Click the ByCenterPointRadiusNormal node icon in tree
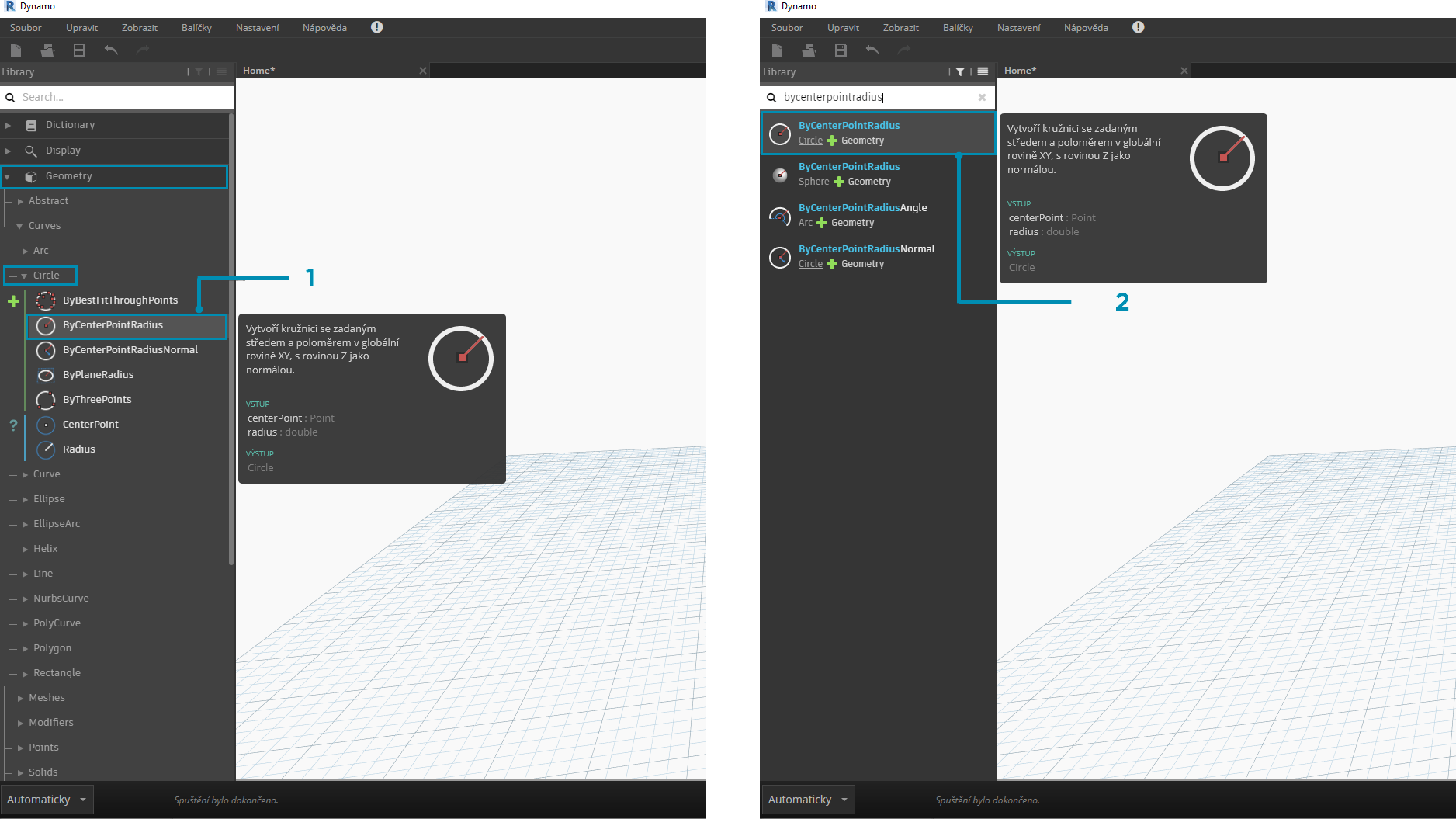This screenshot has width=1456, height=819. tap(46, 350)
